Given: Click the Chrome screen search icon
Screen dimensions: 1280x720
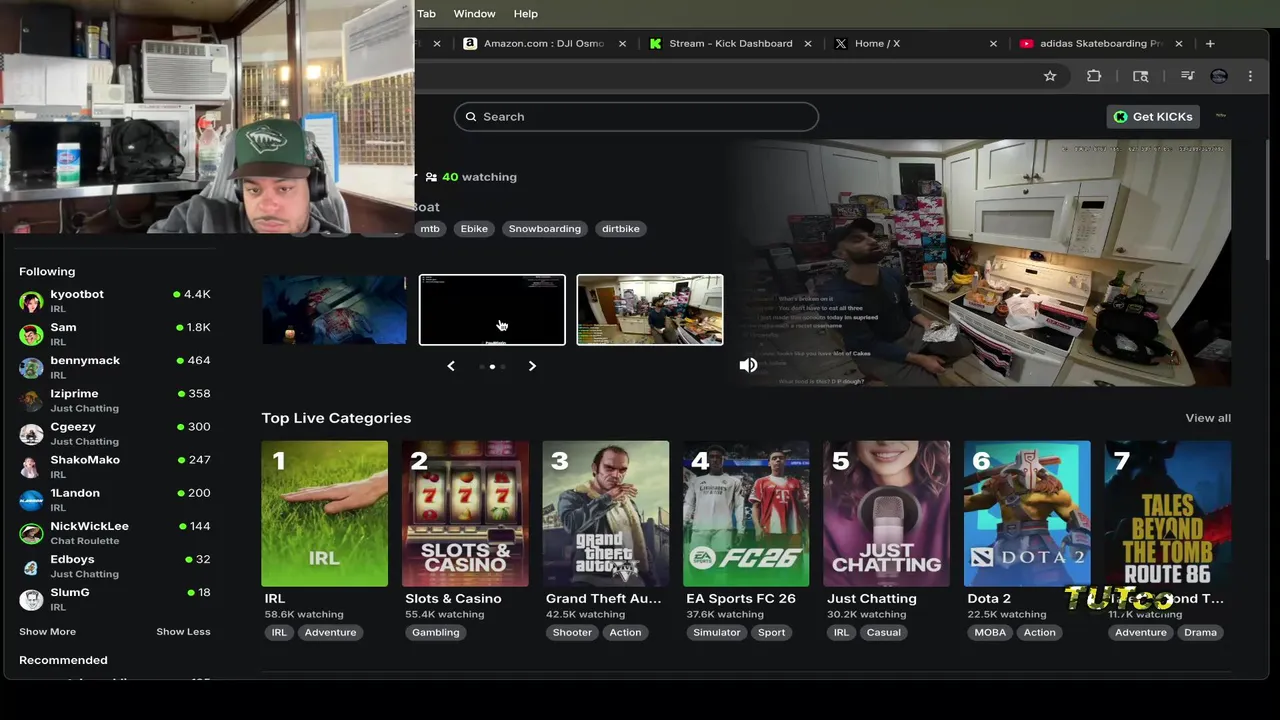Looking at the screenshot, I should point(1140,76).
